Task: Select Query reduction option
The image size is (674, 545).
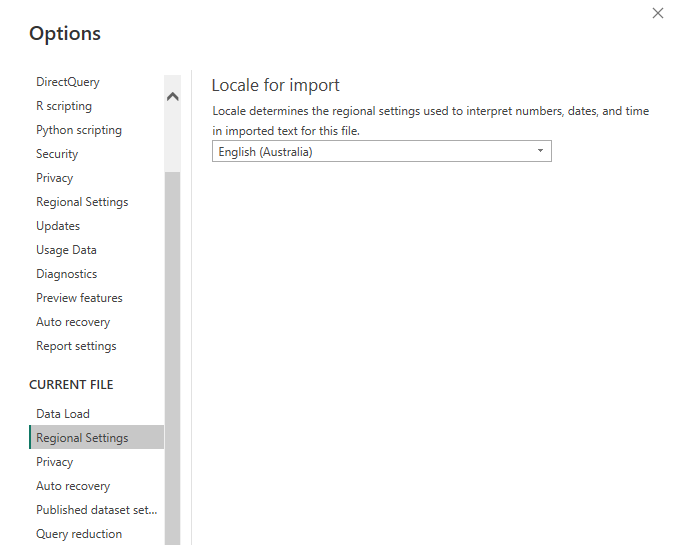Action: coord(79,534)
